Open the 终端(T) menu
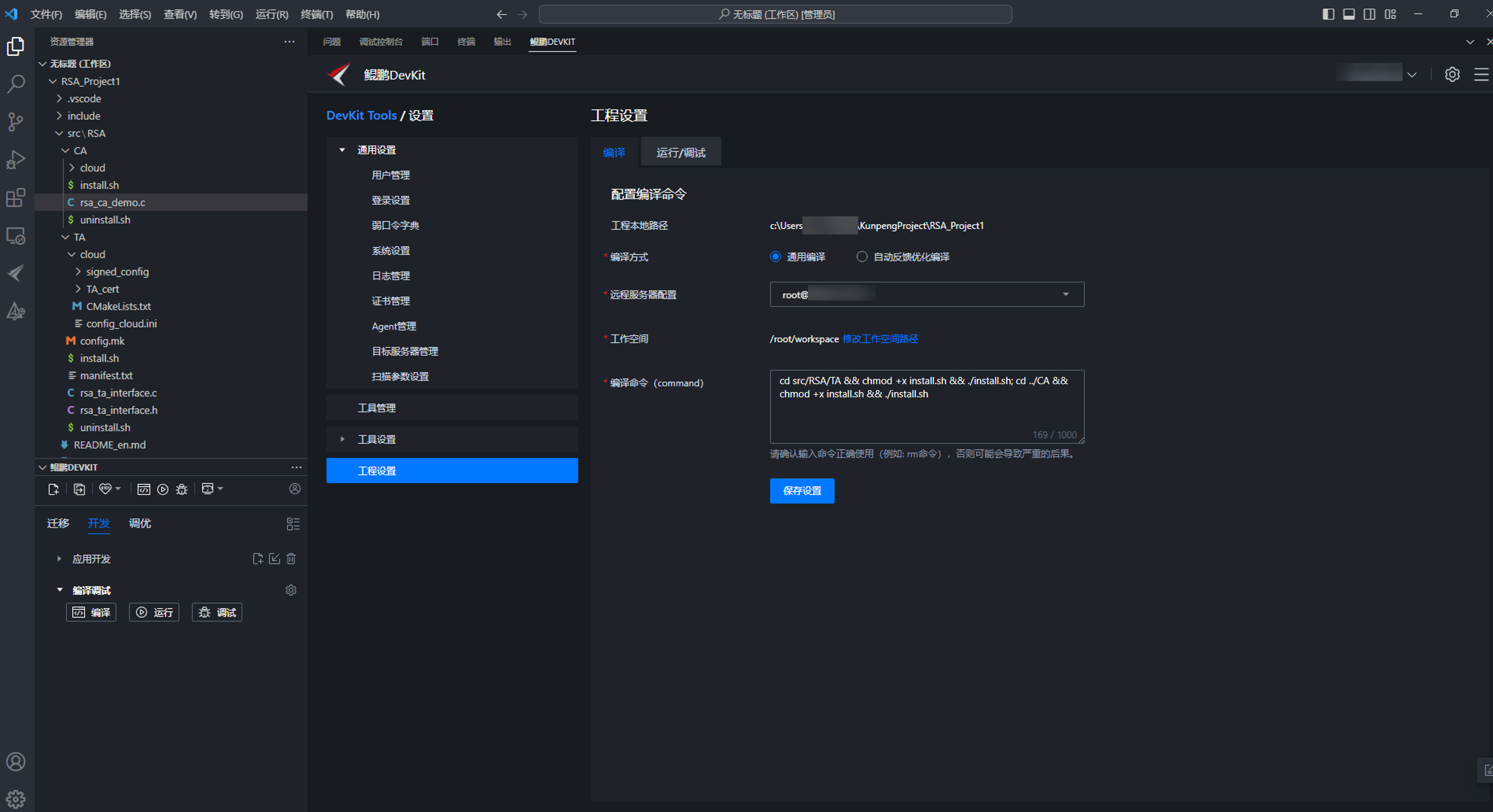Screen dimensions: 1493x812 (317, 15)
